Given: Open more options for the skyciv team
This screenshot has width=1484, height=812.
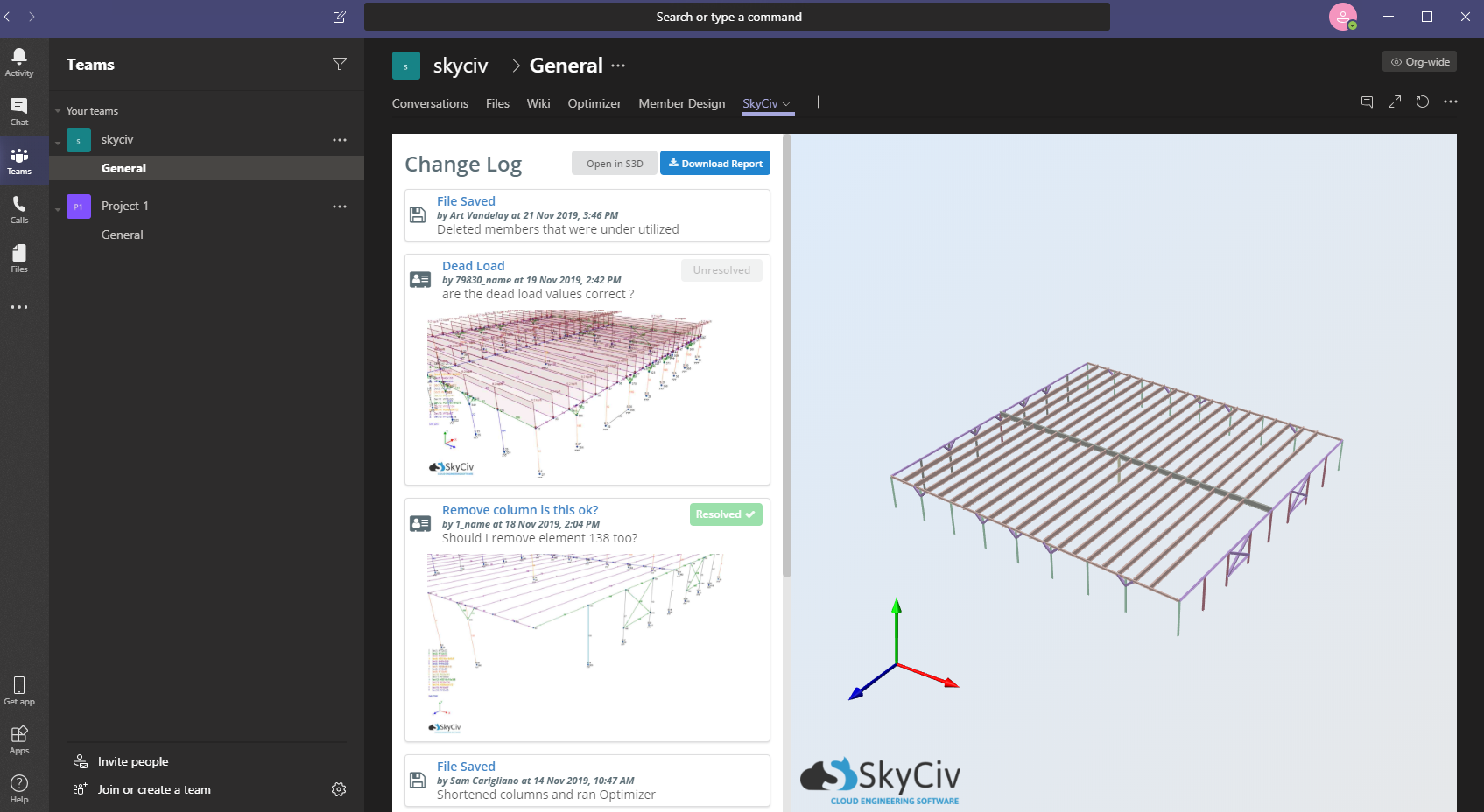Looking at the screenshot, I should 339,139.
